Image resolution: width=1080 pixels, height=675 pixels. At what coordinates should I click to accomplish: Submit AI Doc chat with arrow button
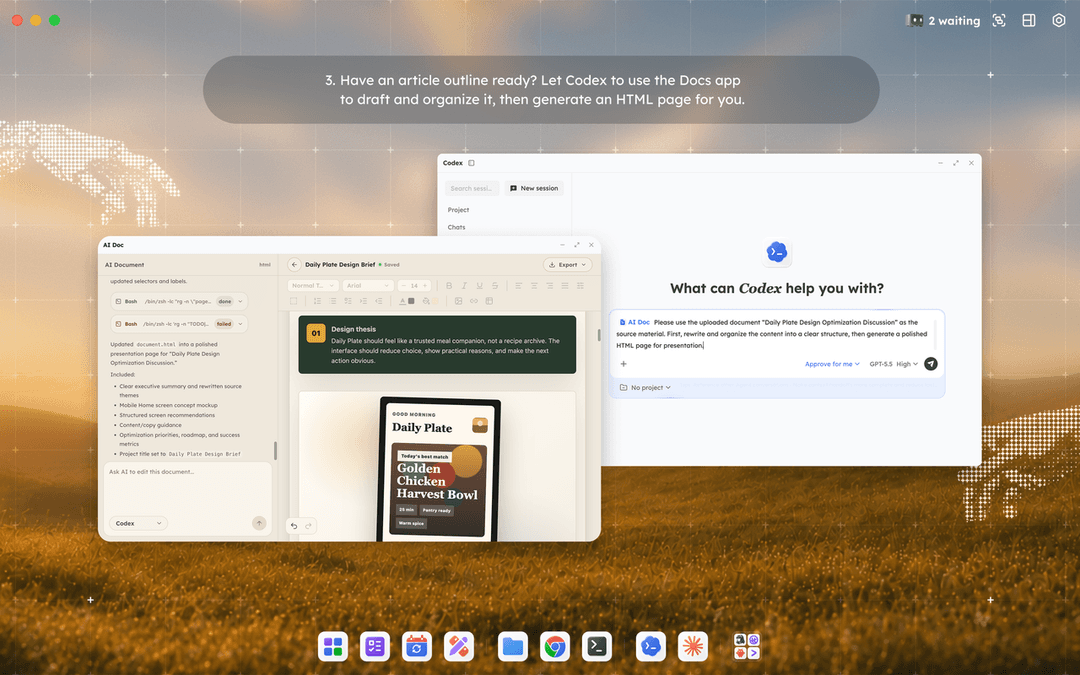tap(259, 523)
